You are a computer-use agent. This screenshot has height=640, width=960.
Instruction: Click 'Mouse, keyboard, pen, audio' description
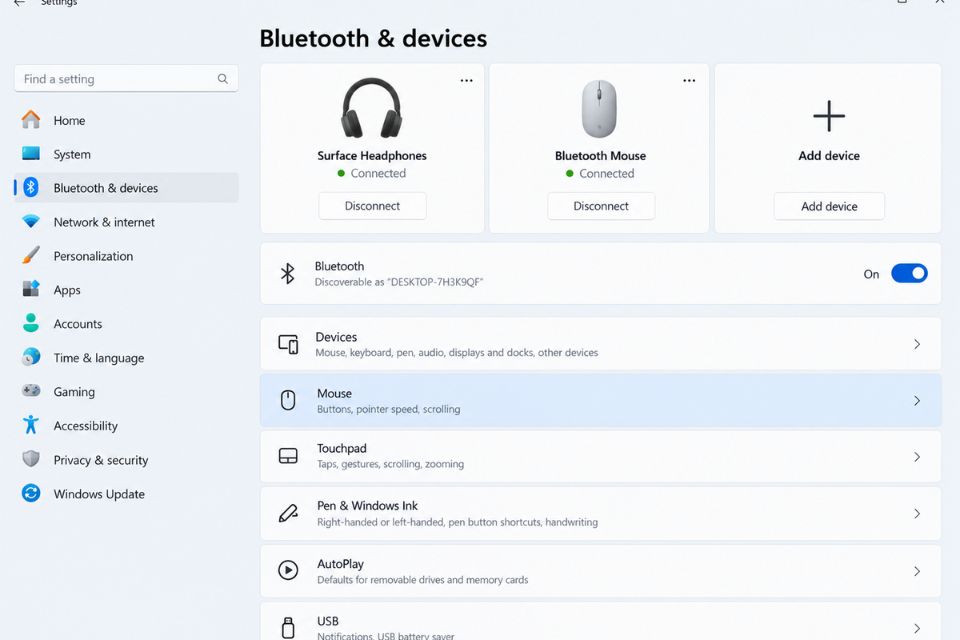[x=456, y=353]
